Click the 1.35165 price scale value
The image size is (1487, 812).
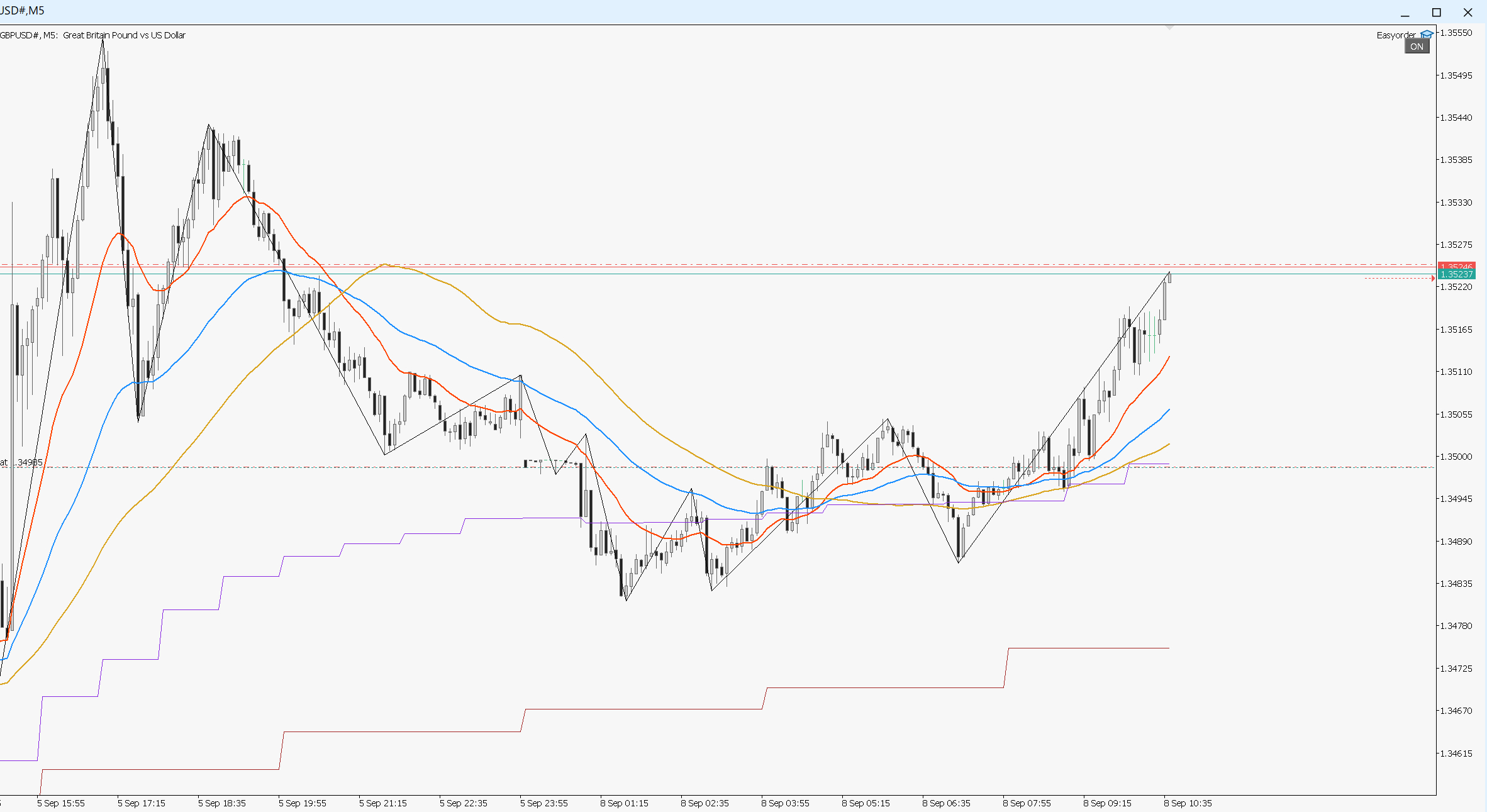[x=1456, y=330]
